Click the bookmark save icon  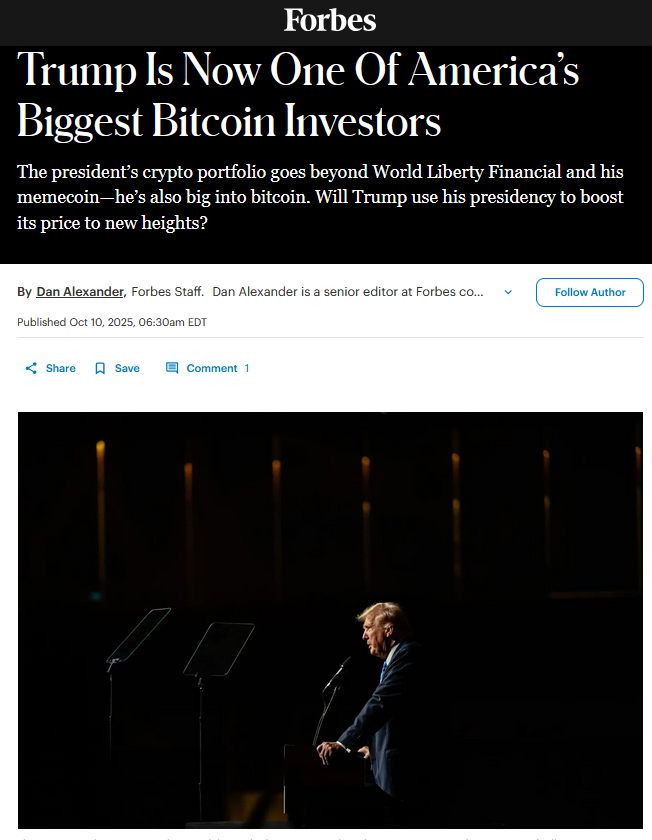pyautogui.click(x=100, y=368)
